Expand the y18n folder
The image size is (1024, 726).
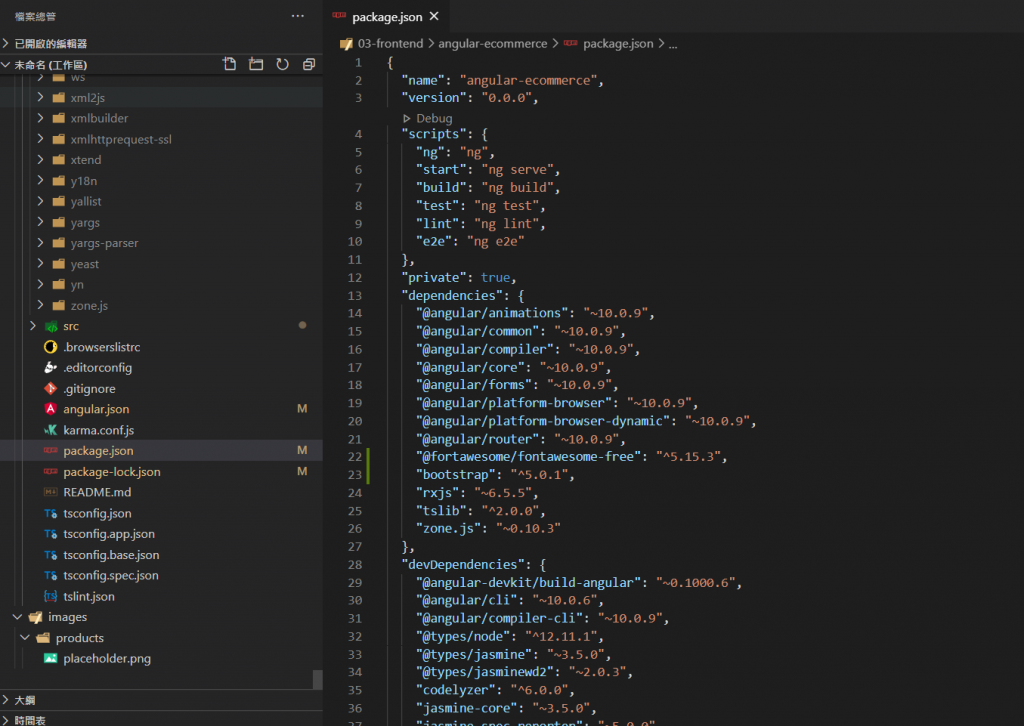[x=40, y=181]
